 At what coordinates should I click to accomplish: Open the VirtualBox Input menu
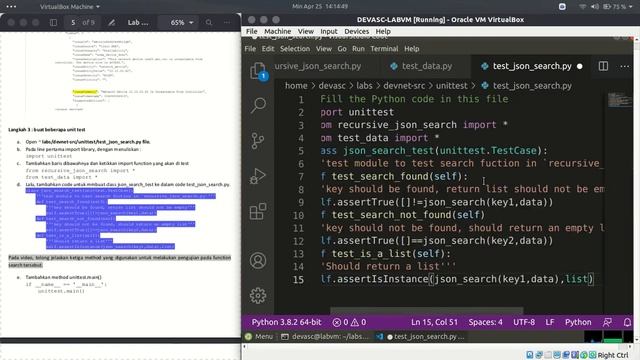329,31
